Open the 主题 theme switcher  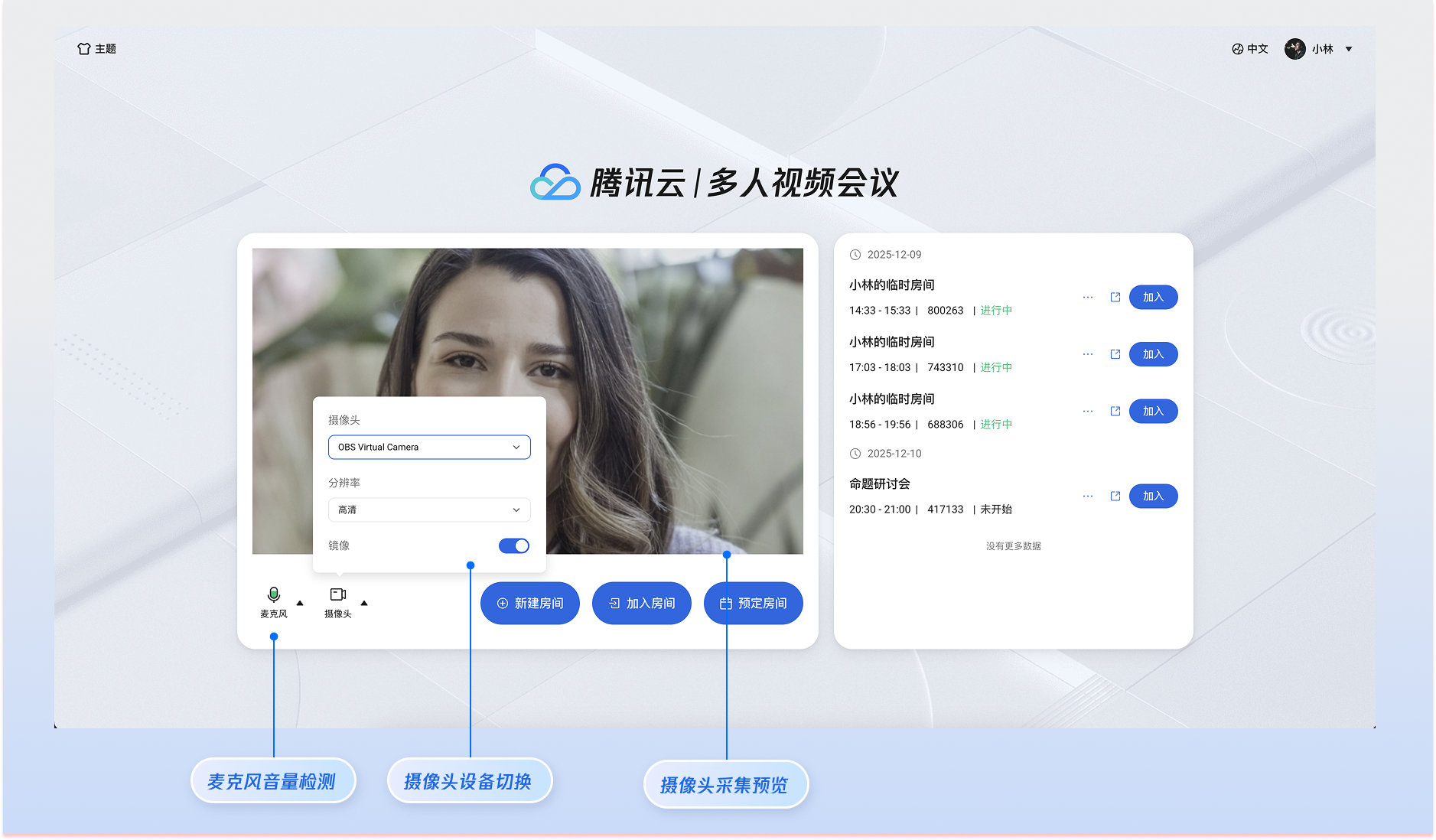coord(96,49)
